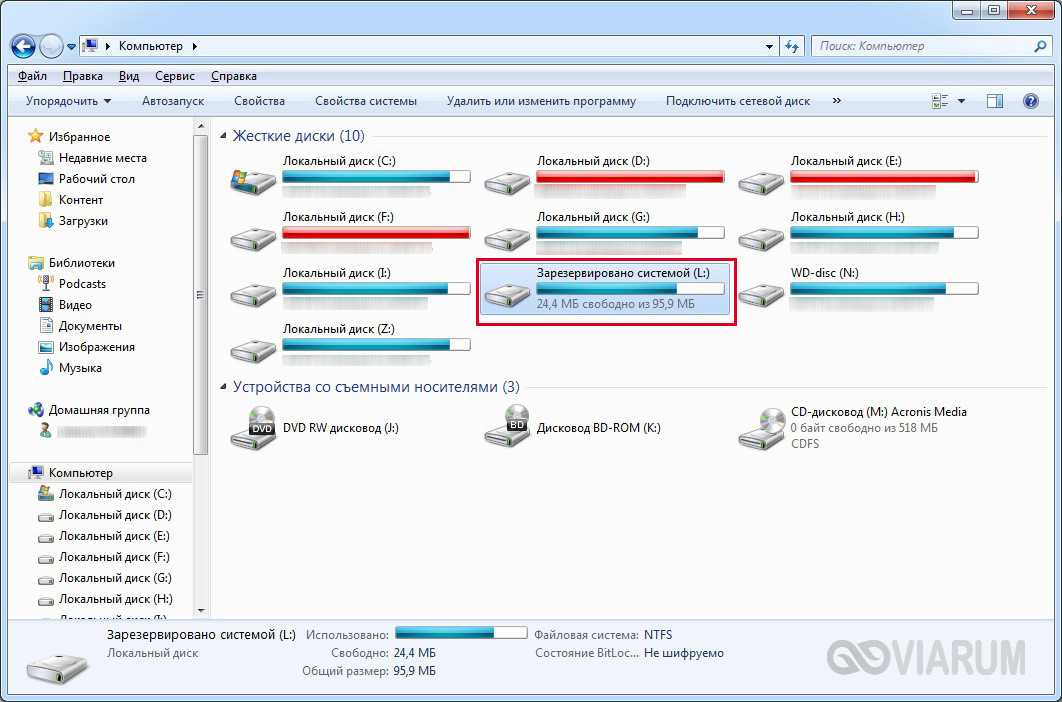Select CD-дисковод (M:) Acronis Media icon
Image resolution: width=1062 pixels, height=702 pixels.
pos(761,429)
